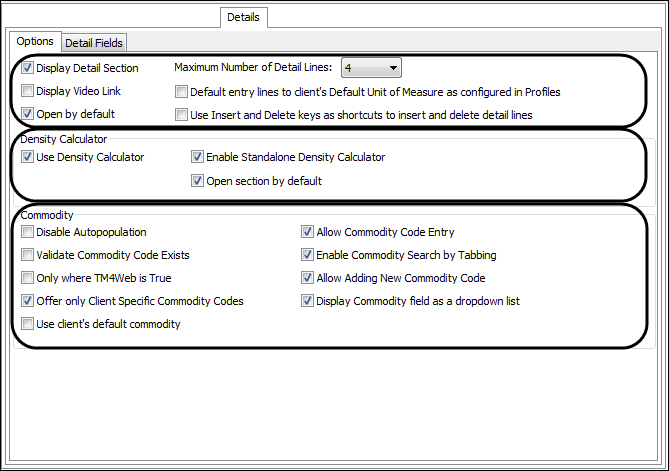Uncheck Enable Standalone Density Calculator

(x=197, y=157)
